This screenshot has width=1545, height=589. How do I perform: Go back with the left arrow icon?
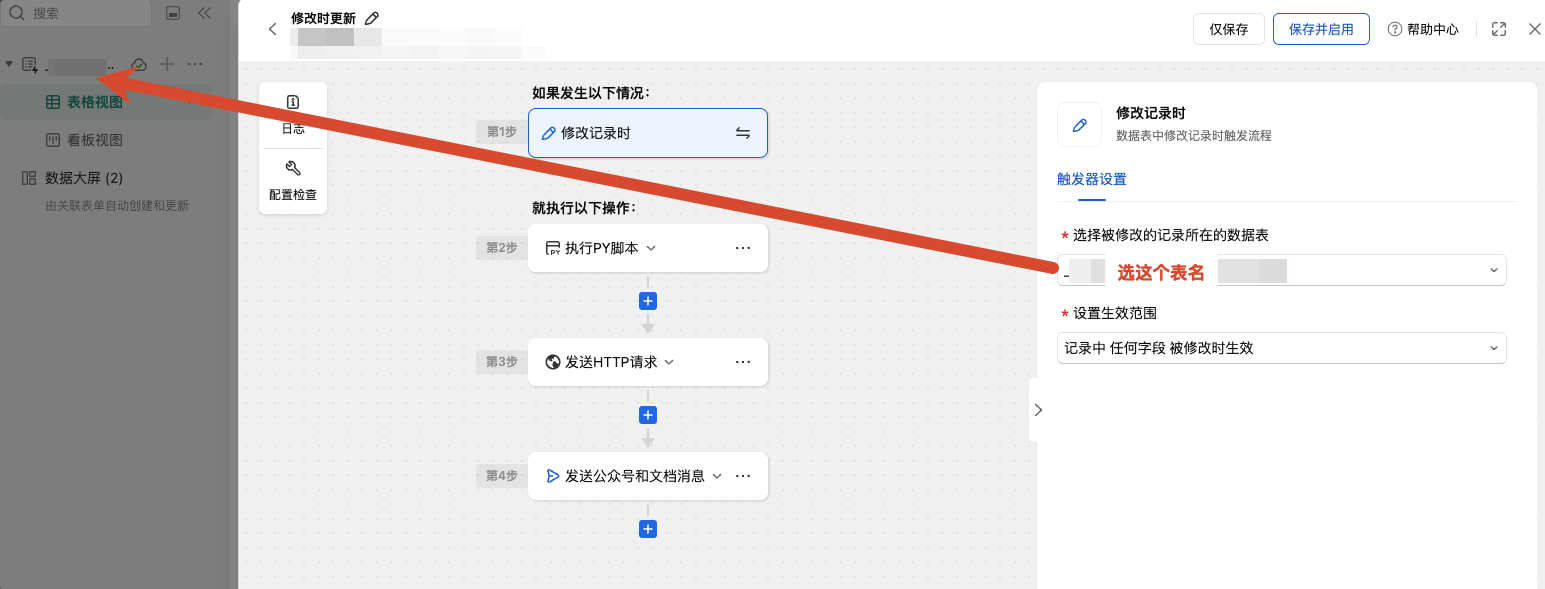(272, 29)
